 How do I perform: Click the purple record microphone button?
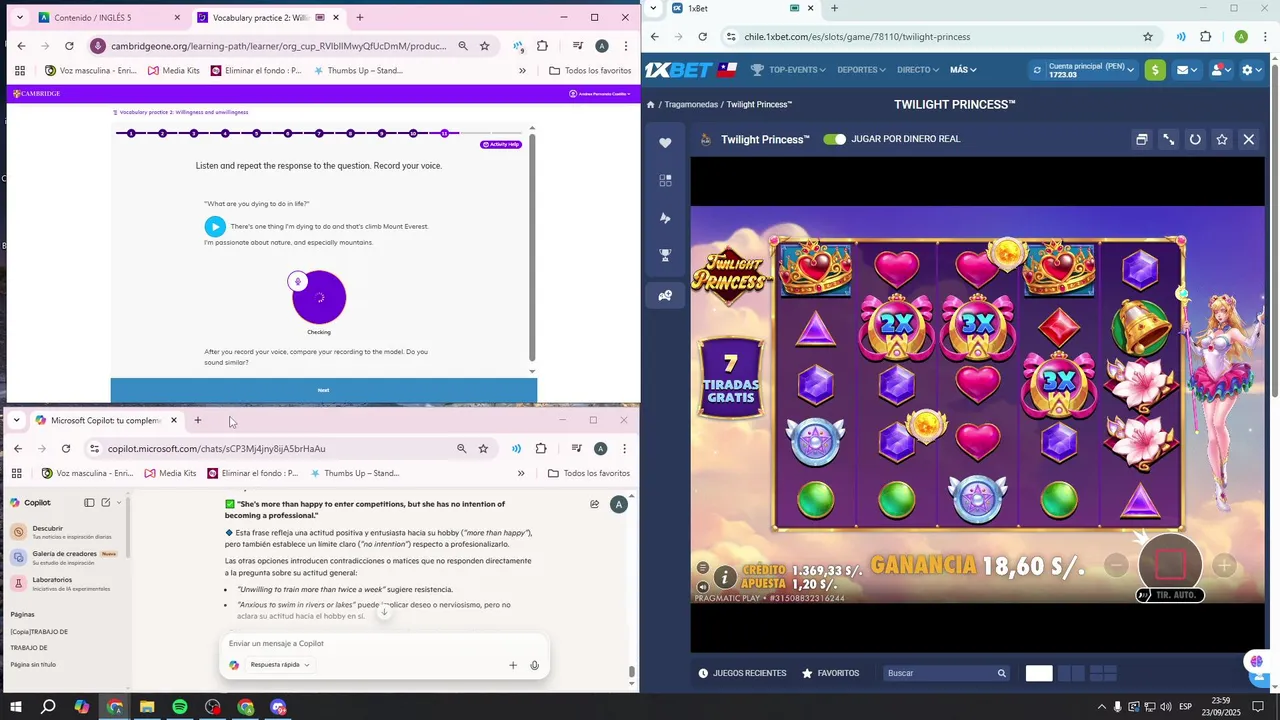click(x=319, y=297)
